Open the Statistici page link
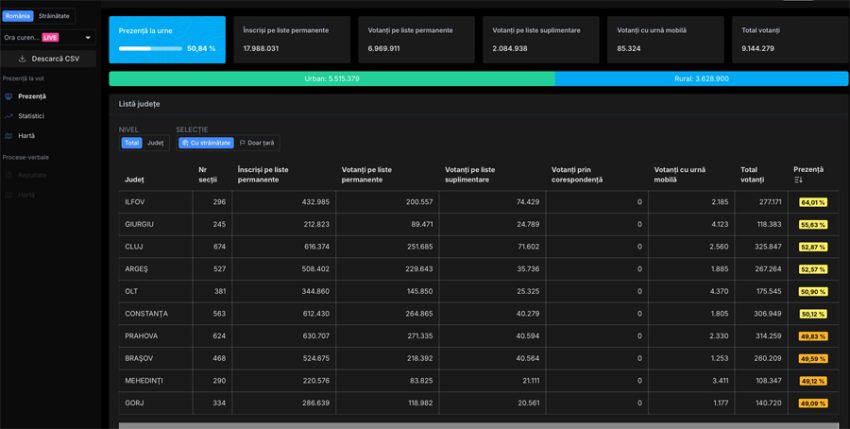Viewport: 850px width, 429px height. click(31, 116)
